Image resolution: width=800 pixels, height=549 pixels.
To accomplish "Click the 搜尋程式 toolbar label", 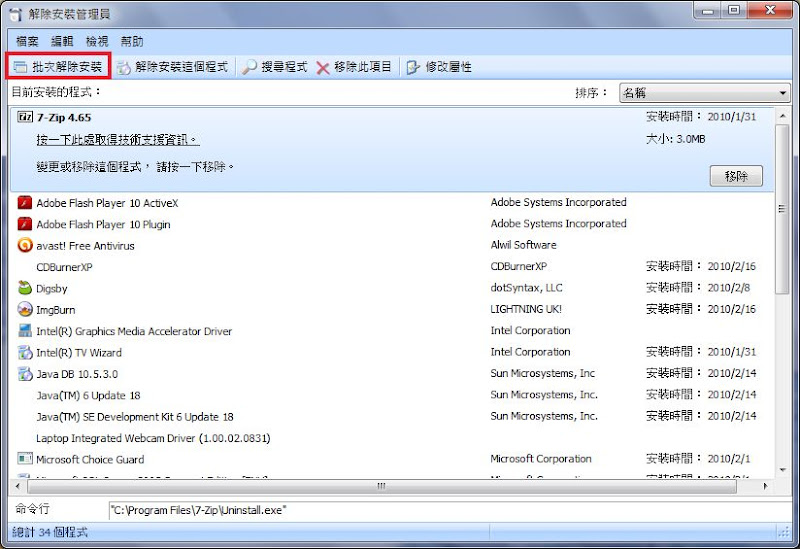I will point(284,67).
